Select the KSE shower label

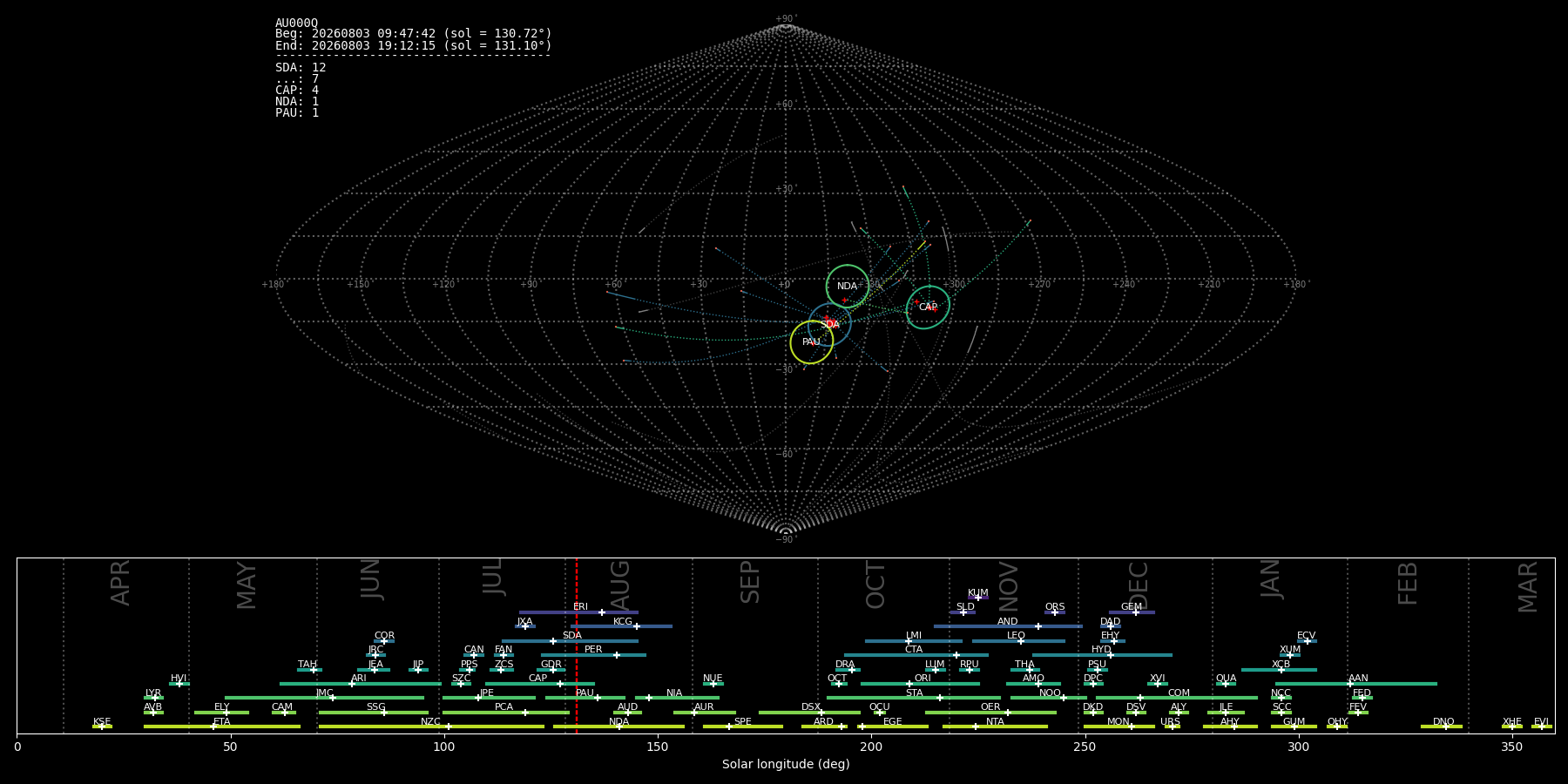pos(102,721)
